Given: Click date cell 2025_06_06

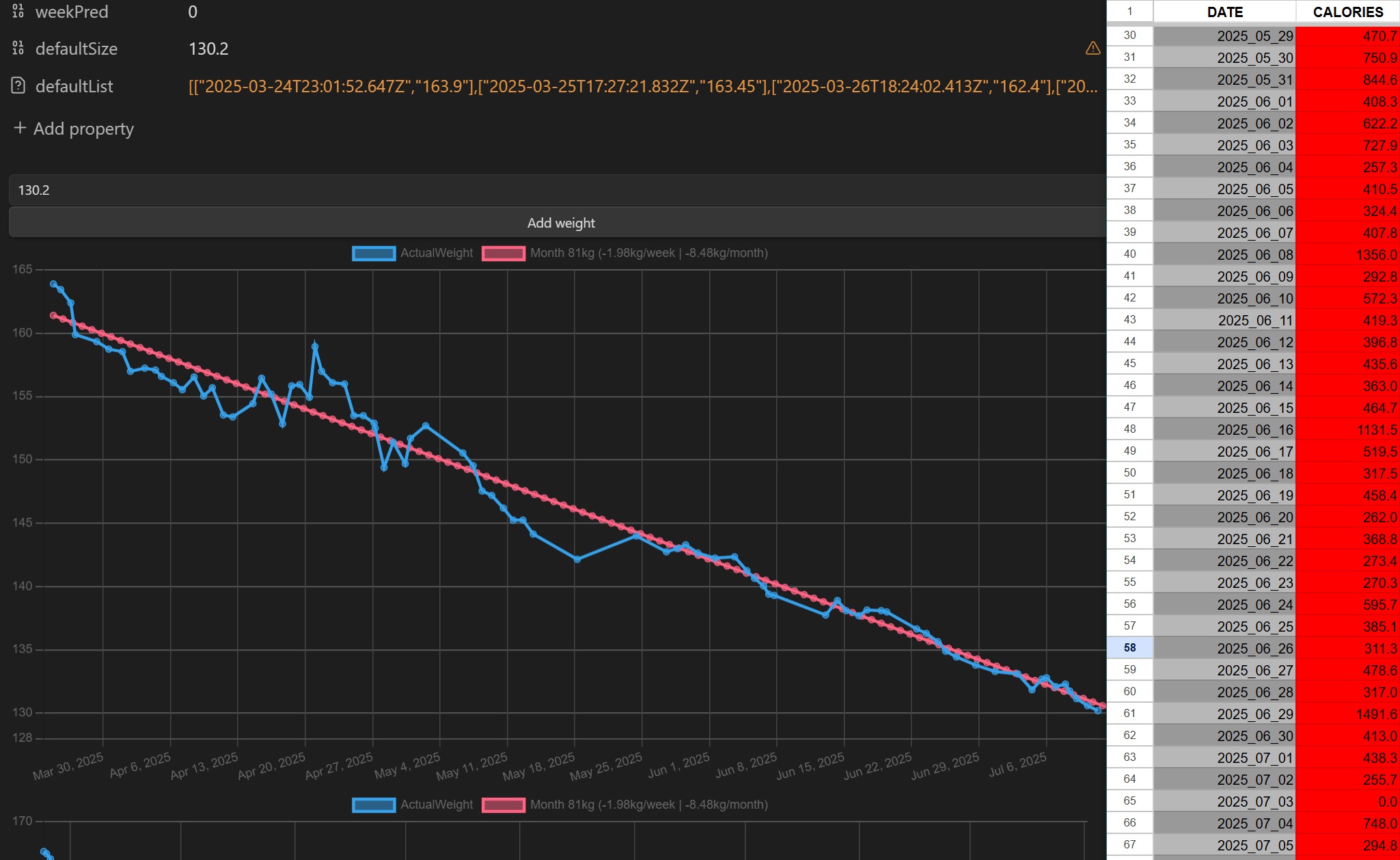Looking at the screenshot, I should pos(1224,211).
